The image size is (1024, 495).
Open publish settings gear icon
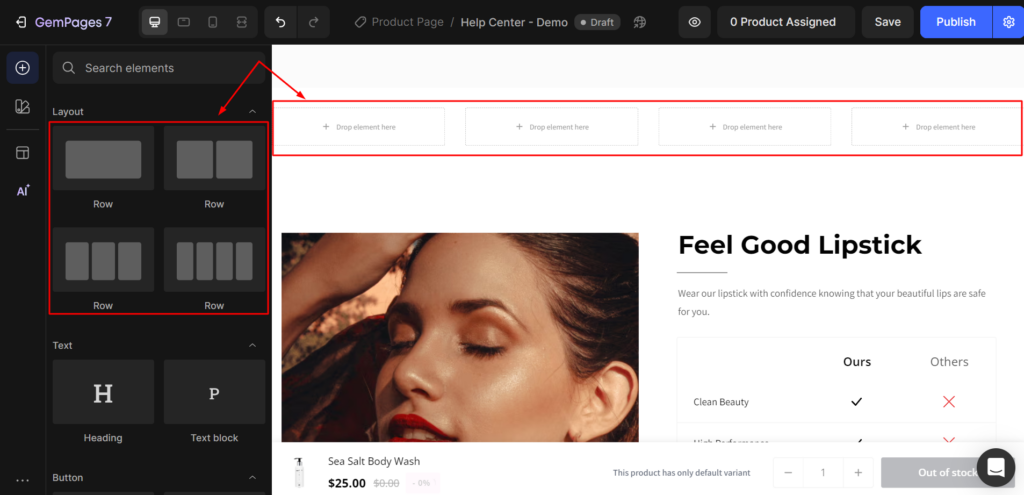1007,22
